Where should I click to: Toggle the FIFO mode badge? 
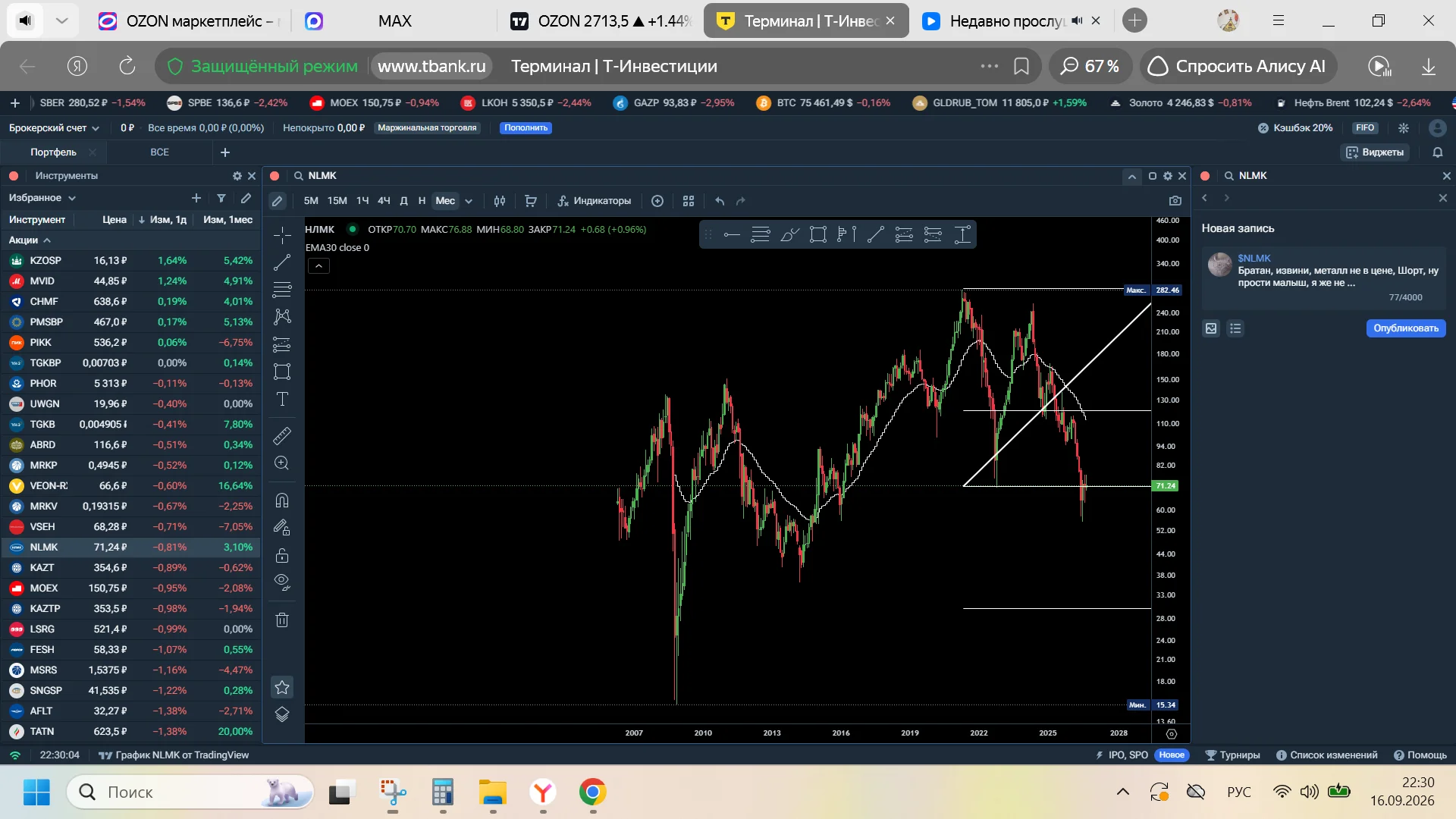(1365, 128)
